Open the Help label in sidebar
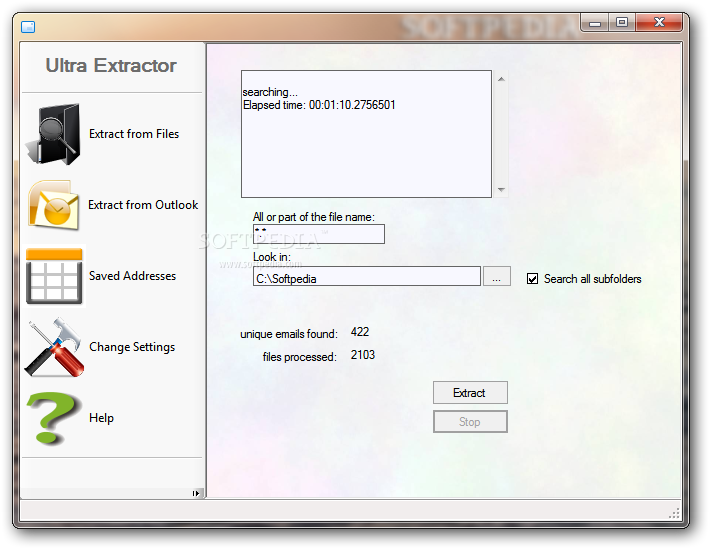 point(101,418)
